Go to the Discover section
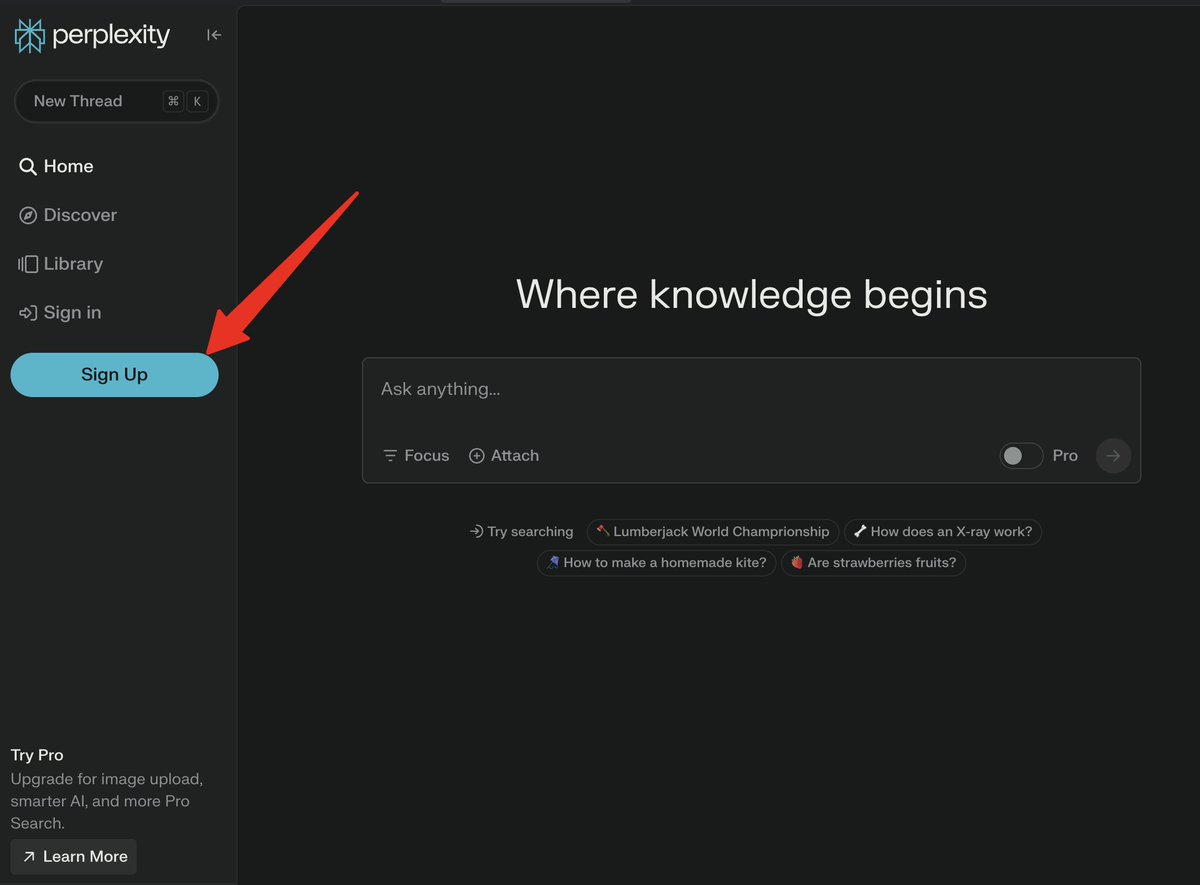 68,215
